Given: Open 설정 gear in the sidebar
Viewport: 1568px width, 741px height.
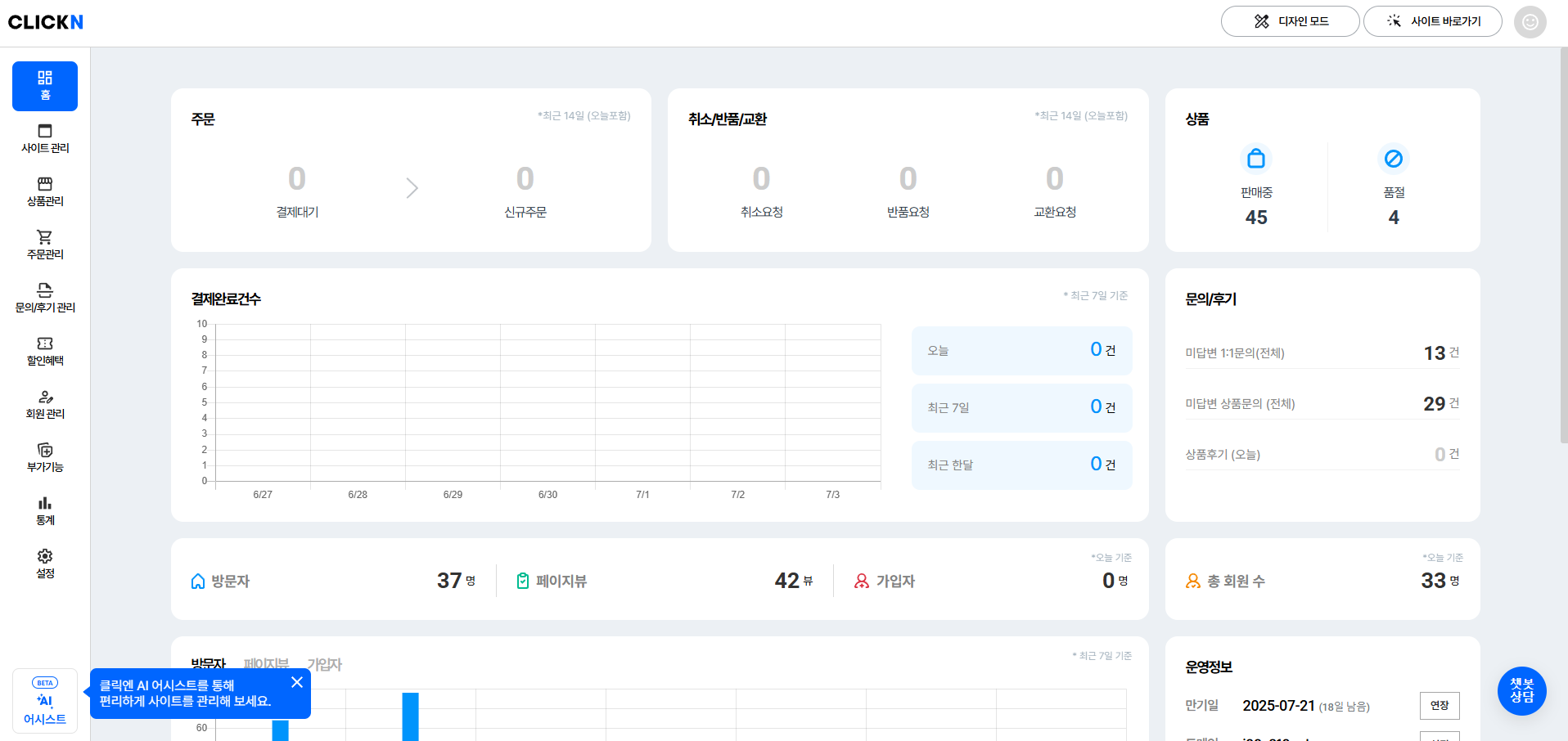Looking at the screenshot, I should pos(45,564).
